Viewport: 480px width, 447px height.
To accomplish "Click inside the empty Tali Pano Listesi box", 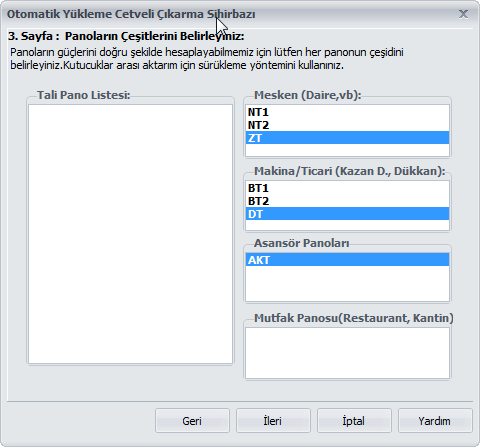I will (130, 234).
